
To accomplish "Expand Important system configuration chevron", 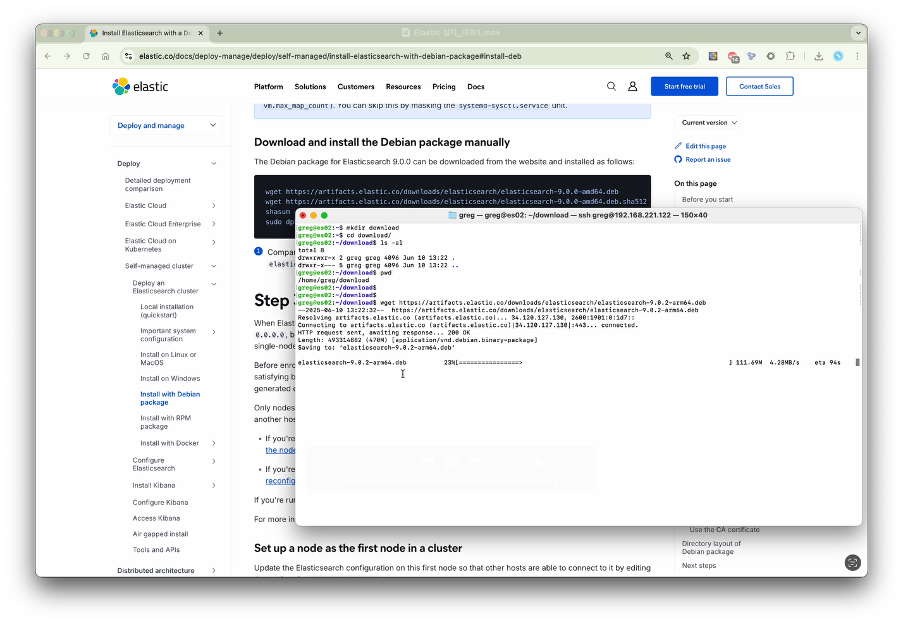I will (x=214, y=332).
